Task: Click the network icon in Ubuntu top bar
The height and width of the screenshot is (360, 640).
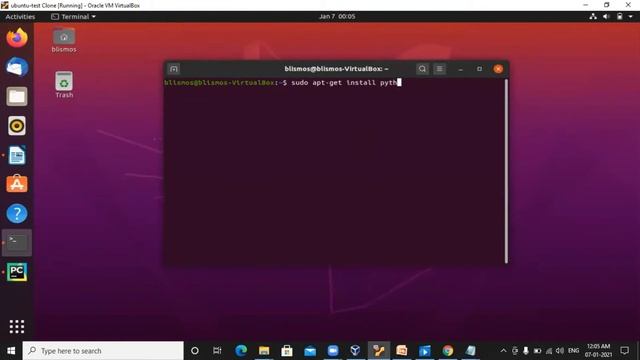Action: pos(593,17)
